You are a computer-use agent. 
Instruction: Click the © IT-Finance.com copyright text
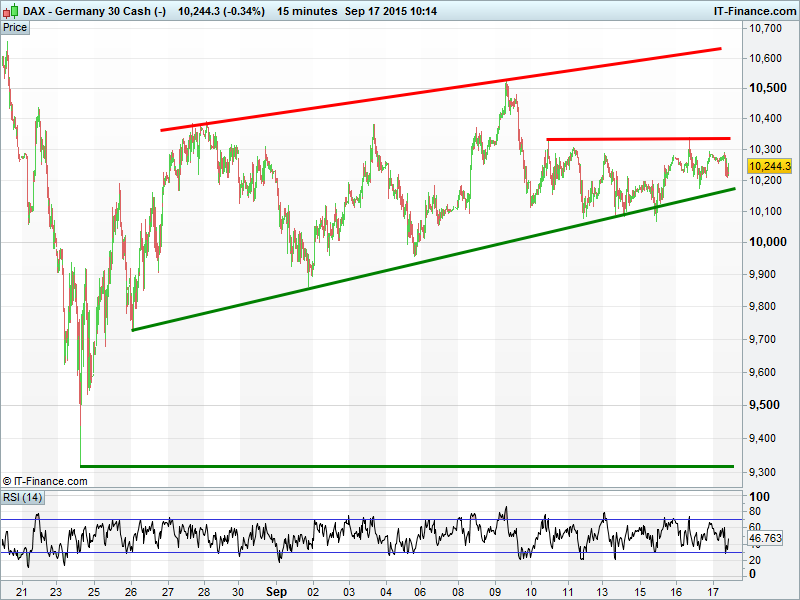45,481
